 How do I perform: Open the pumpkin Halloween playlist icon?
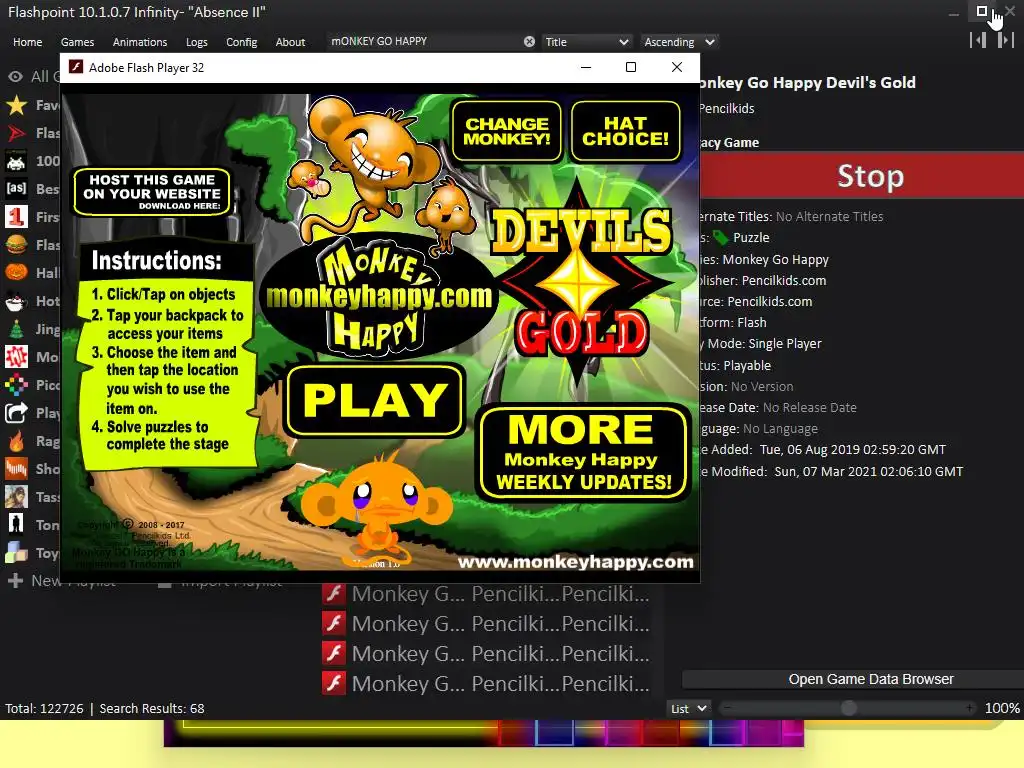click(16, 273)
